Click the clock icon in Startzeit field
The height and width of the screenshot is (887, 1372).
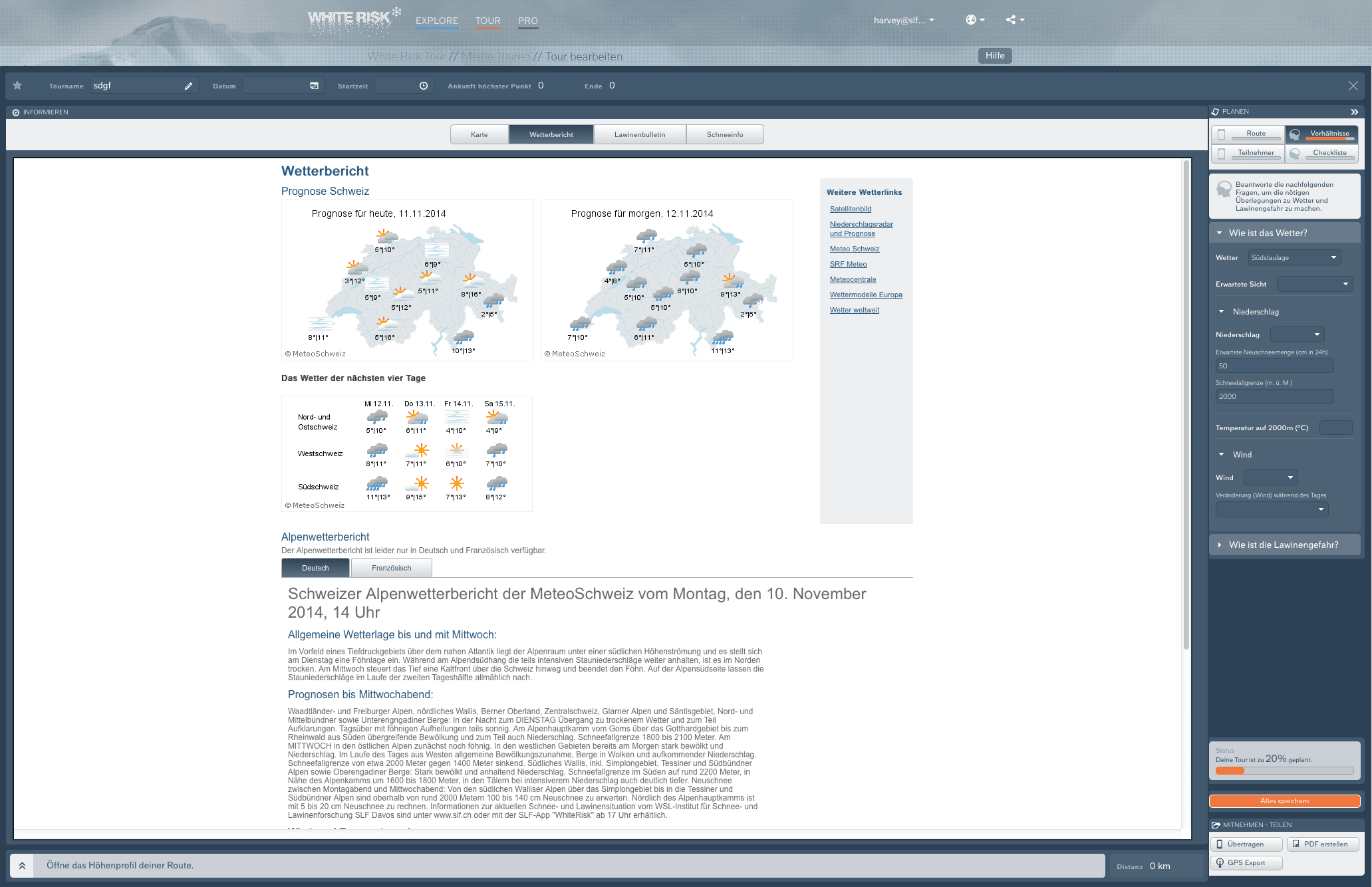click(x=424, y=86)
